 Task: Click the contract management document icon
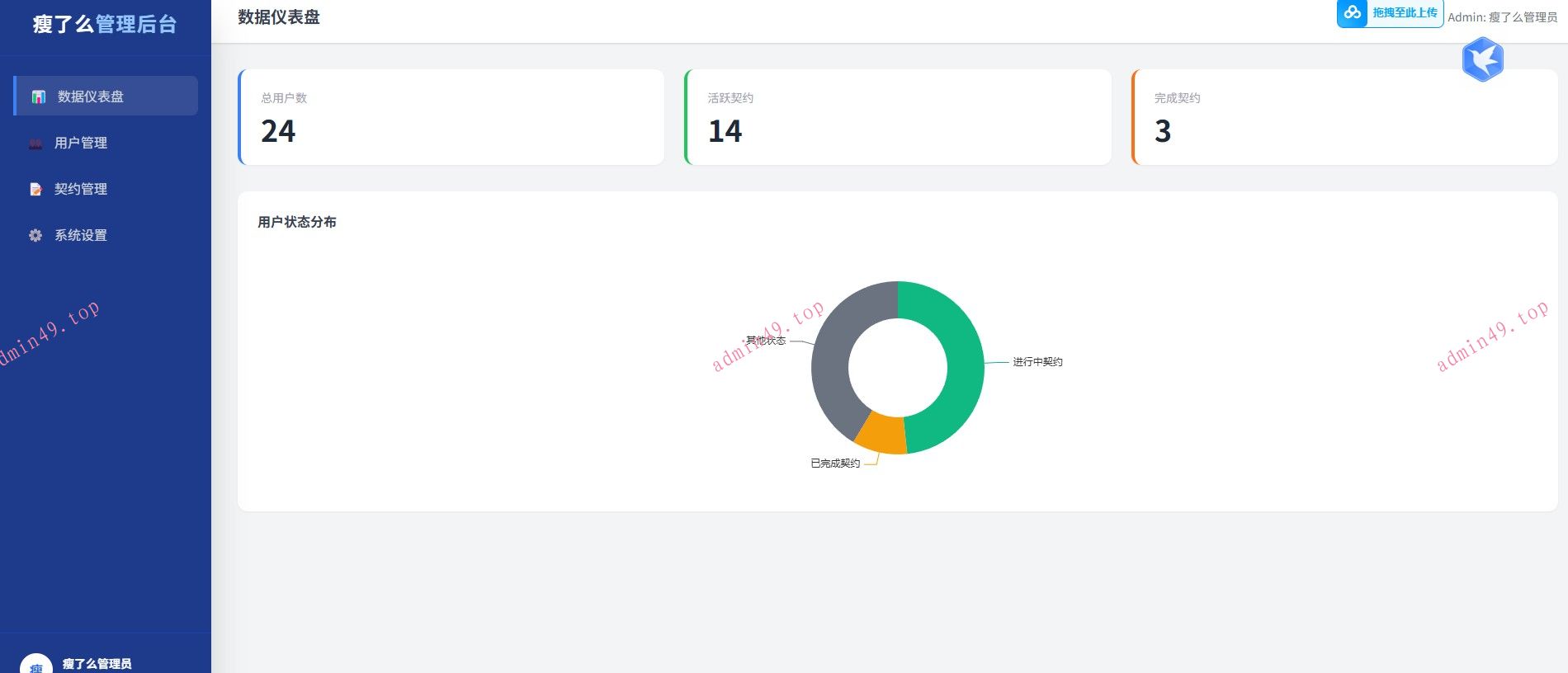pos(35,190)
